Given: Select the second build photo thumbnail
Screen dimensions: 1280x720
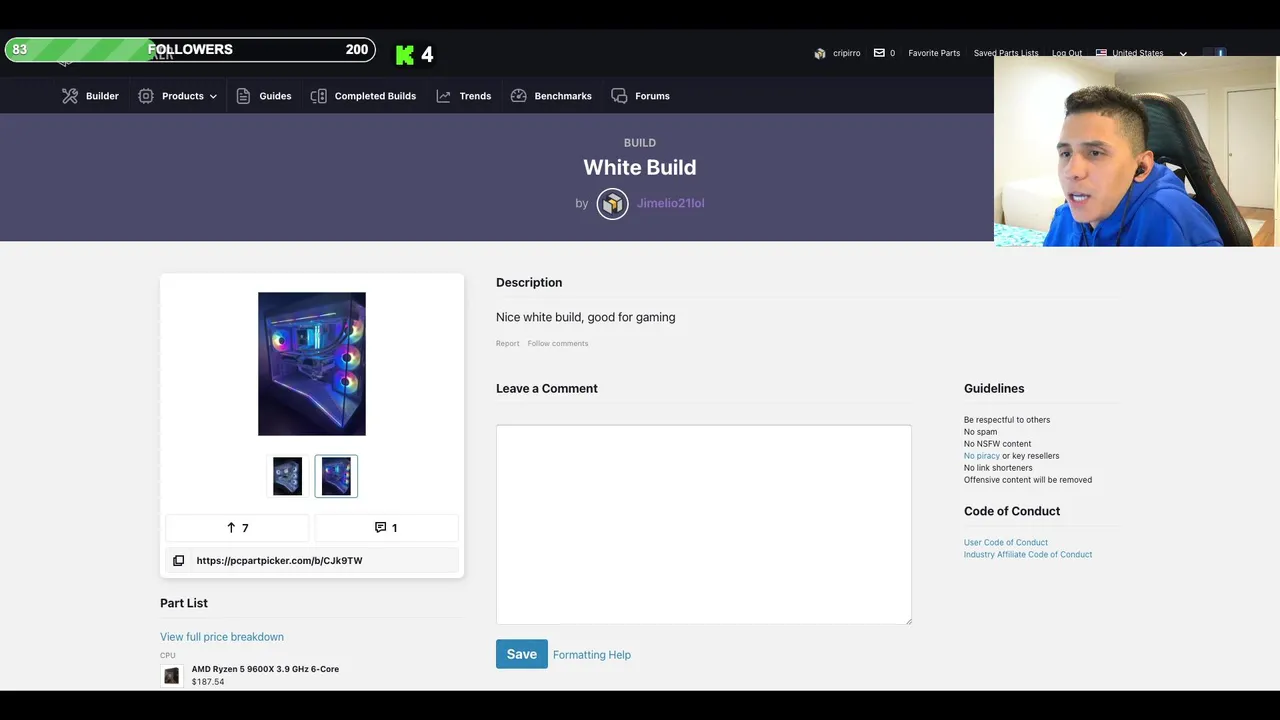Looking at the screenshot, I should pos(336,476).
